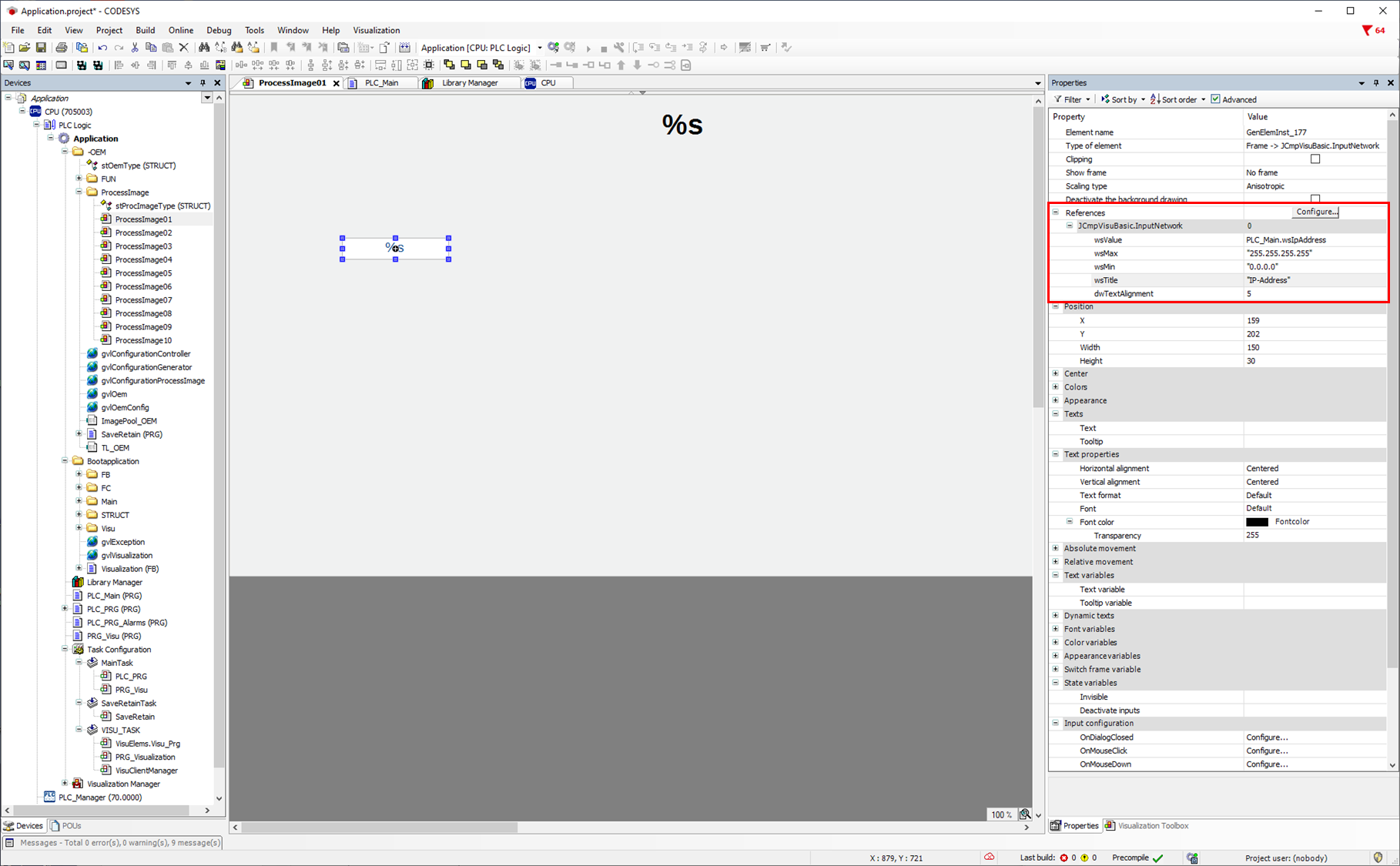Image resolution: width=1400 pixels, height=866 pixels.
Task: Pin the Properties panel with the pushpin icon
Action: [x=1376, y=83]
